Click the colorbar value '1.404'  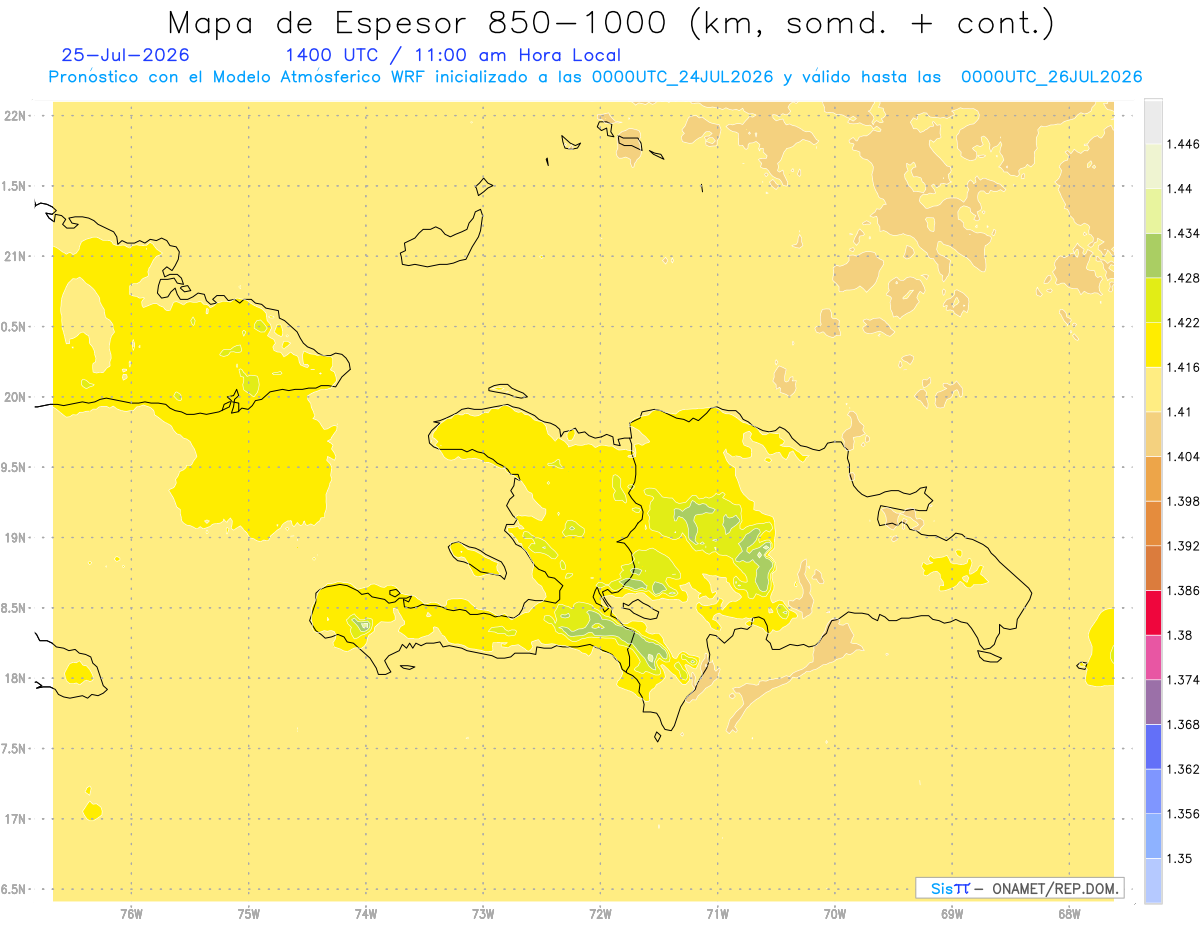click(1183, 456)
